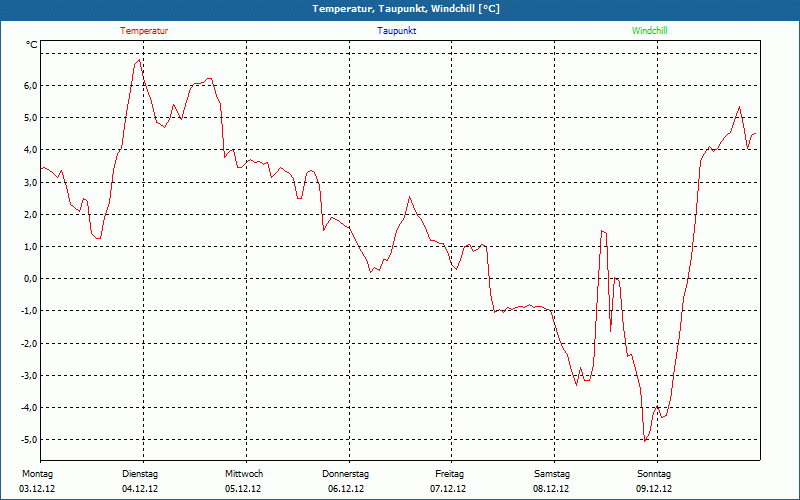800x500 pixels.
Task: Click the date 09.12.12
Action: point(654,489)
